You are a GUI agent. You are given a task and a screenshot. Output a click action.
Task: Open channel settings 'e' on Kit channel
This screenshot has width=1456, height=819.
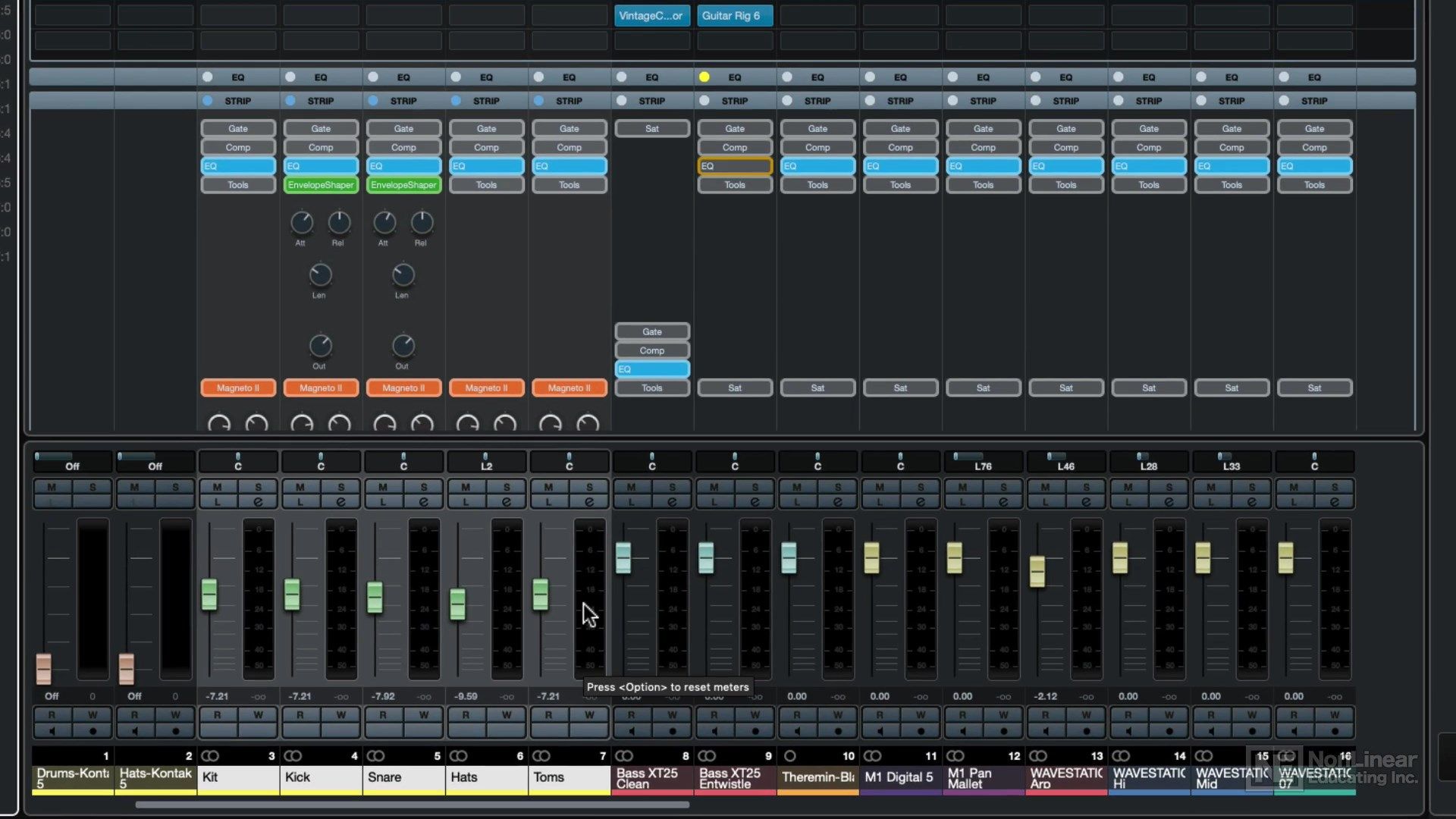[258, 502]
